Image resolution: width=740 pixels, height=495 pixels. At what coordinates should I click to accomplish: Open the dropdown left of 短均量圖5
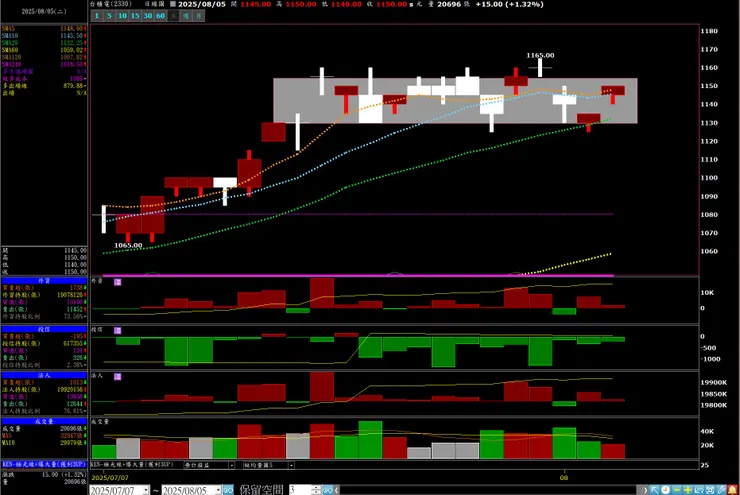[231, 465]
